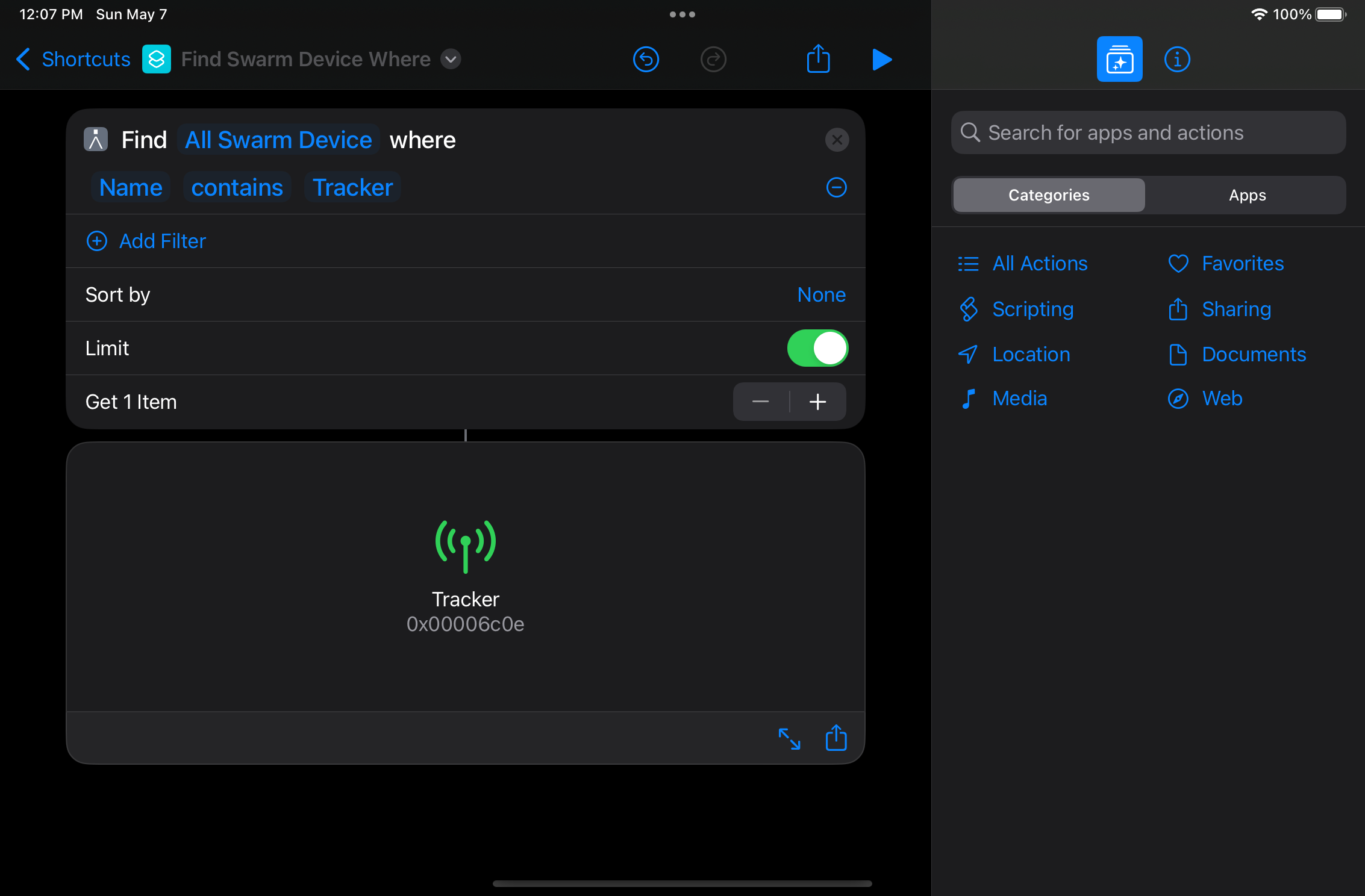Expand the Tracker result preview to fullscreen
The image size is (1365, 896).
[789, 739]
